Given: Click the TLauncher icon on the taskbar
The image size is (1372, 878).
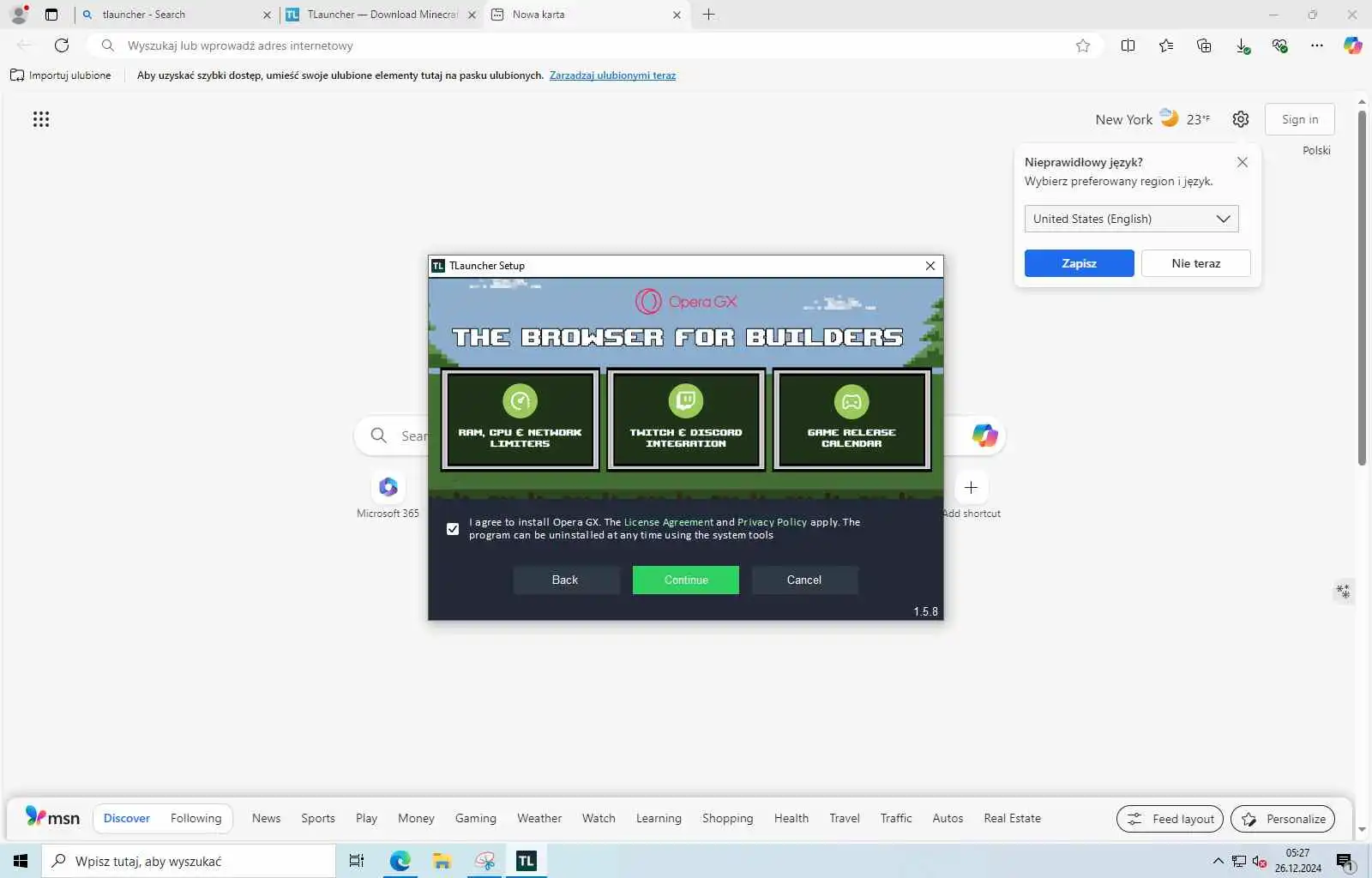Looking at the screenshot, I should [527, 861].
